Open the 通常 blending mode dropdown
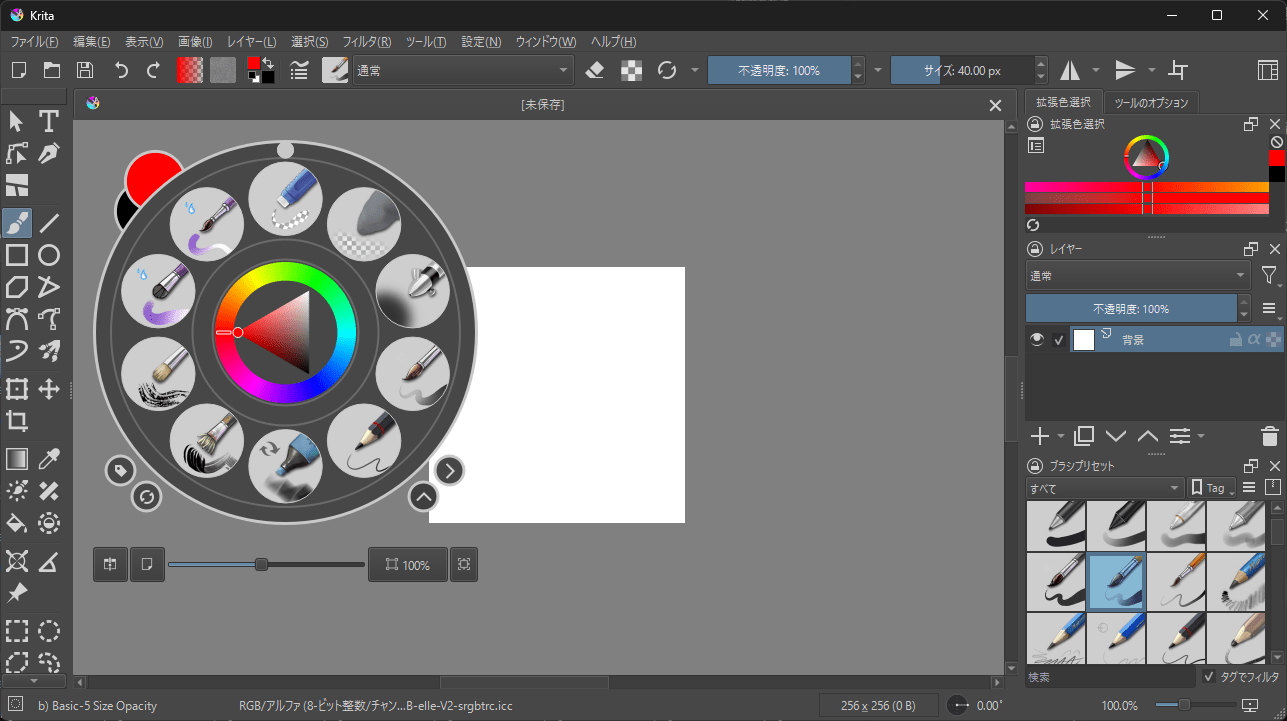Screen dimensions: 1287x721 click(x=463, y=70)
